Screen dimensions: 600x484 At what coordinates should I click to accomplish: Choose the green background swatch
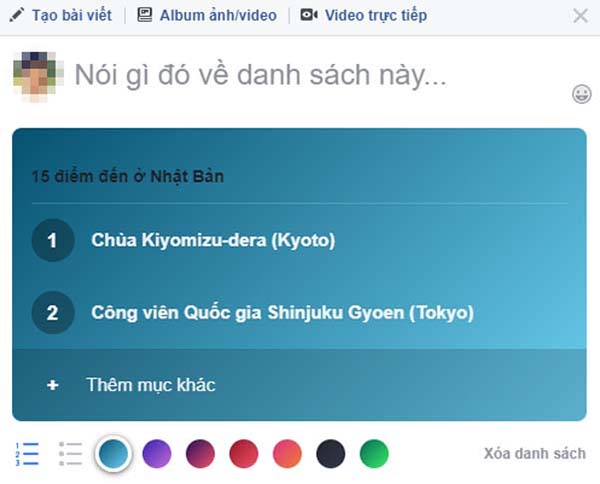374,454
